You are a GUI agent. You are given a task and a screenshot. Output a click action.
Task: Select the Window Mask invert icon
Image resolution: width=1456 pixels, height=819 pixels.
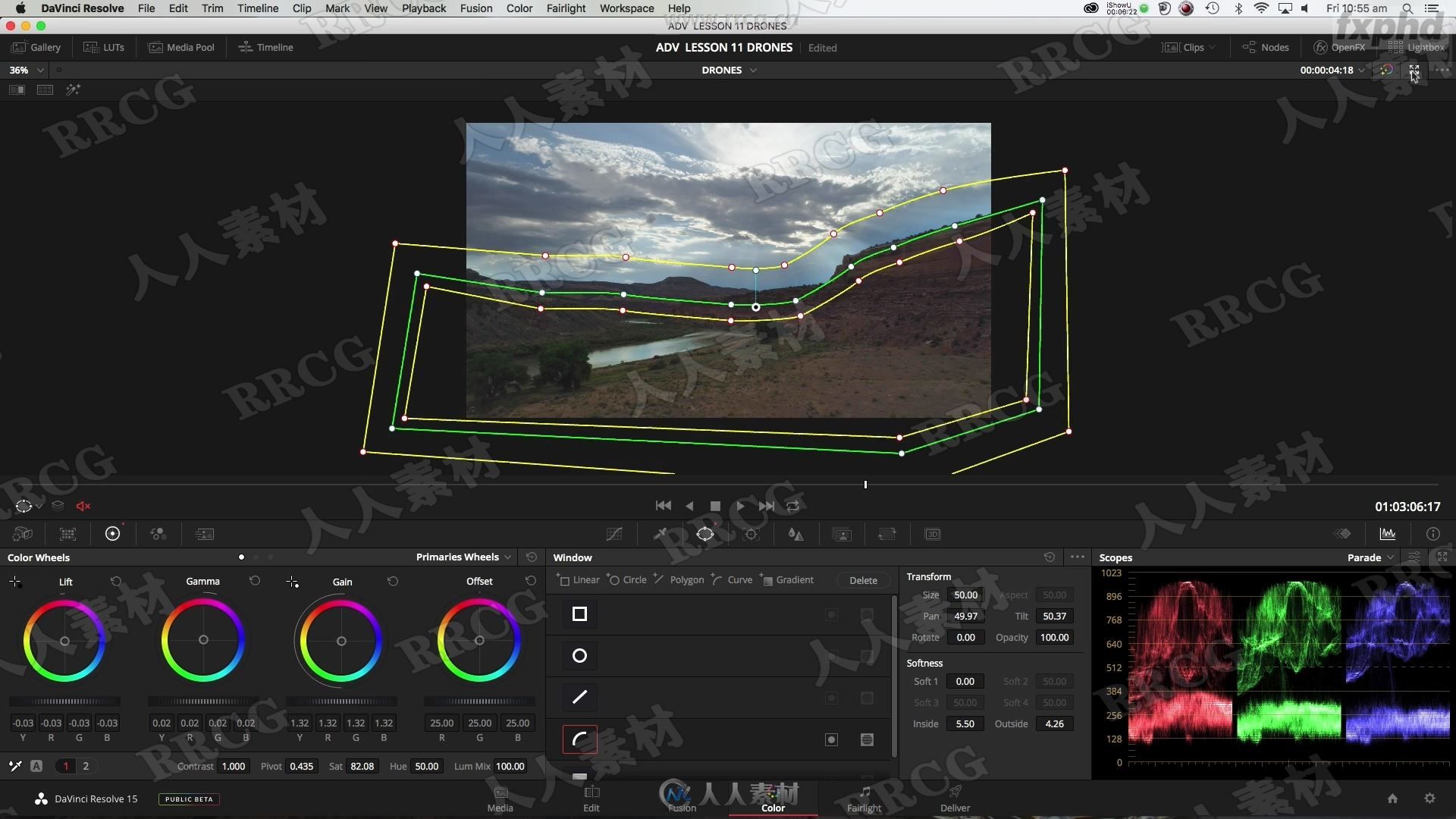[832, 740]
